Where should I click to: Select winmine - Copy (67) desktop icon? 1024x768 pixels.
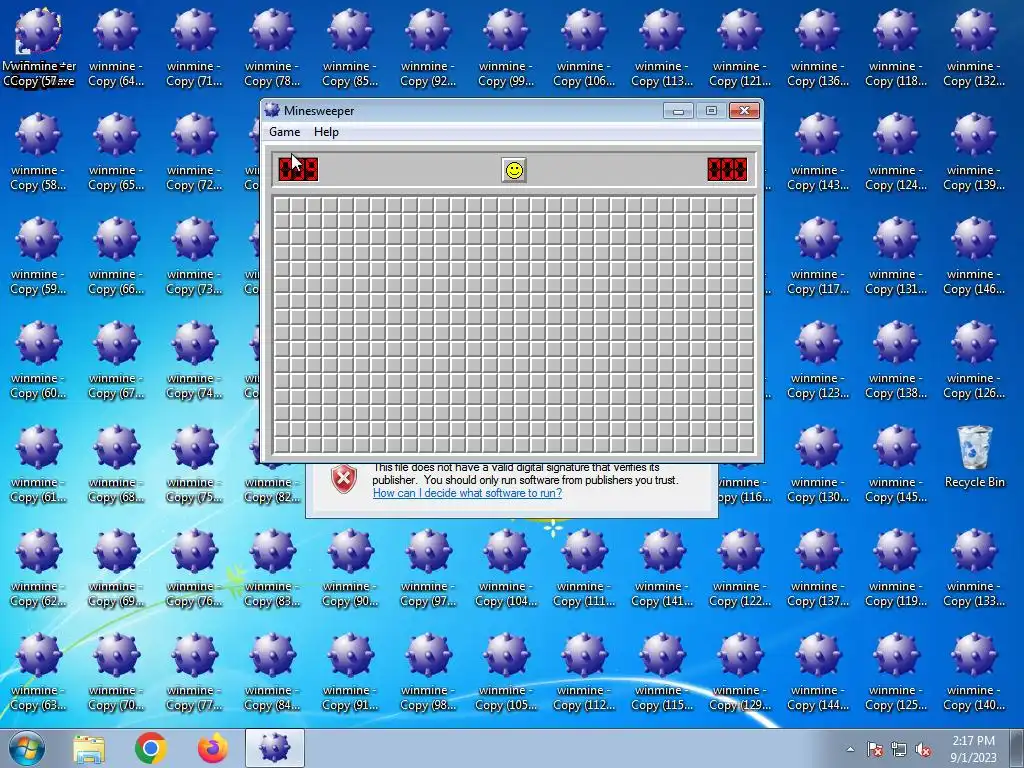[x=116, y=360]
